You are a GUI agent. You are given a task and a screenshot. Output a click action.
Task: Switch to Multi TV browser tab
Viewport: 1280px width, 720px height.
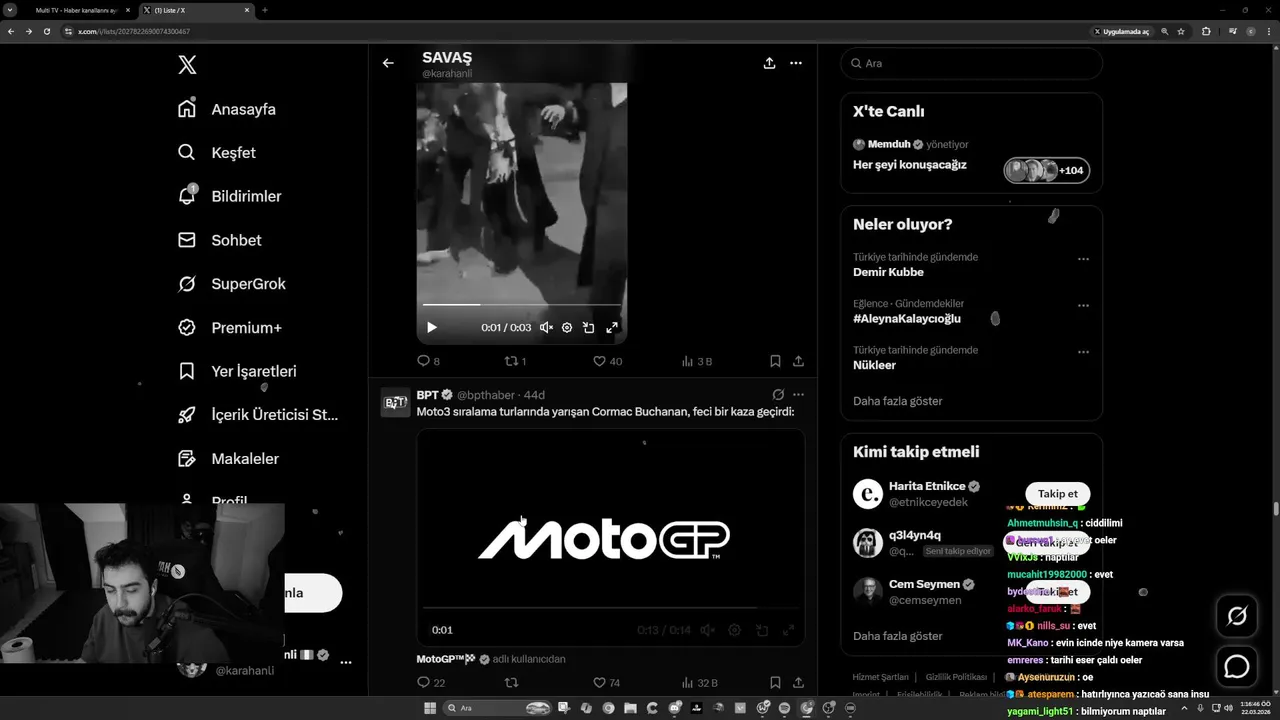pyautogui.click(x=77, y=10)
